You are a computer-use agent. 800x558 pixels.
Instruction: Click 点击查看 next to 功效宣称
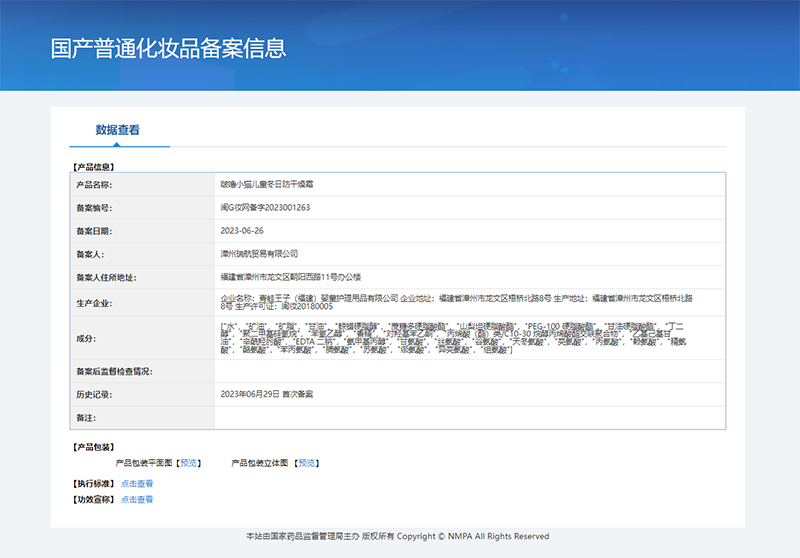[x=137, y=499]
